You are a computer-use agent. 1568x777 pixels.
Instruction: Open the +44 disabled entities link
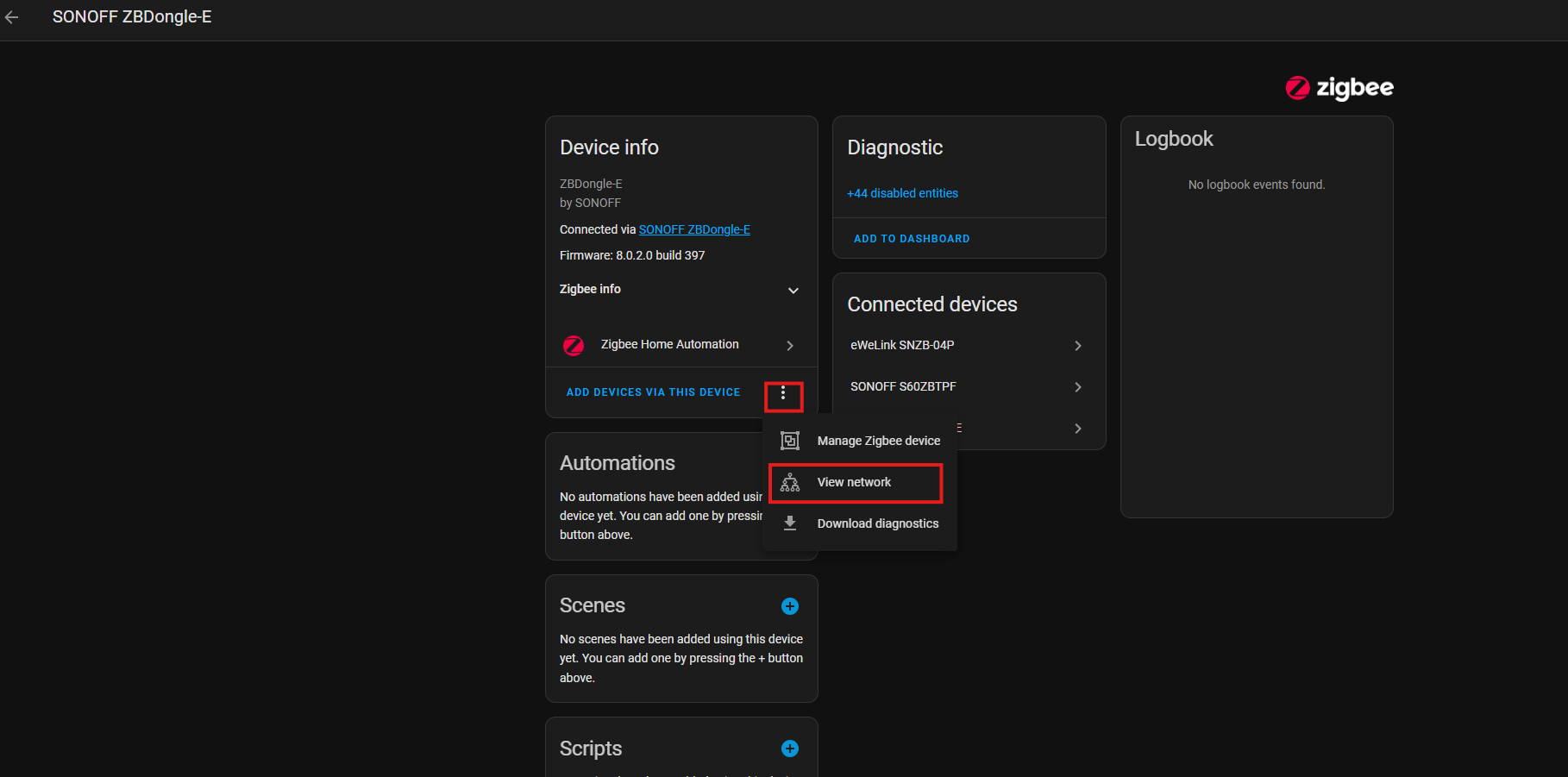pyautogui.click(x=902, y=193)
